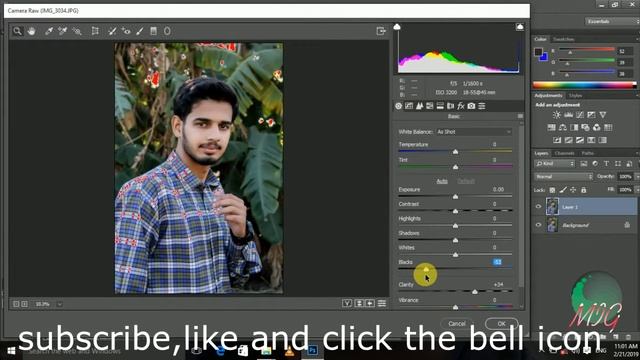Open the Basic panel tab icon
This screenshot has width=640, height=360.
pyautogui.click(x=398, y=106)
